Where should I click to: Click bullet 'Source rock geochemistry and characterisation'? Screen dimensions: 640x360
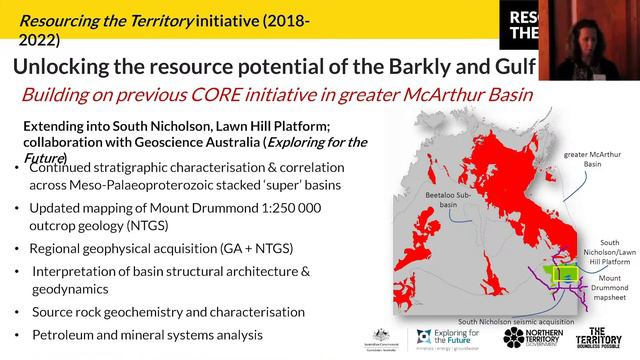168,312
